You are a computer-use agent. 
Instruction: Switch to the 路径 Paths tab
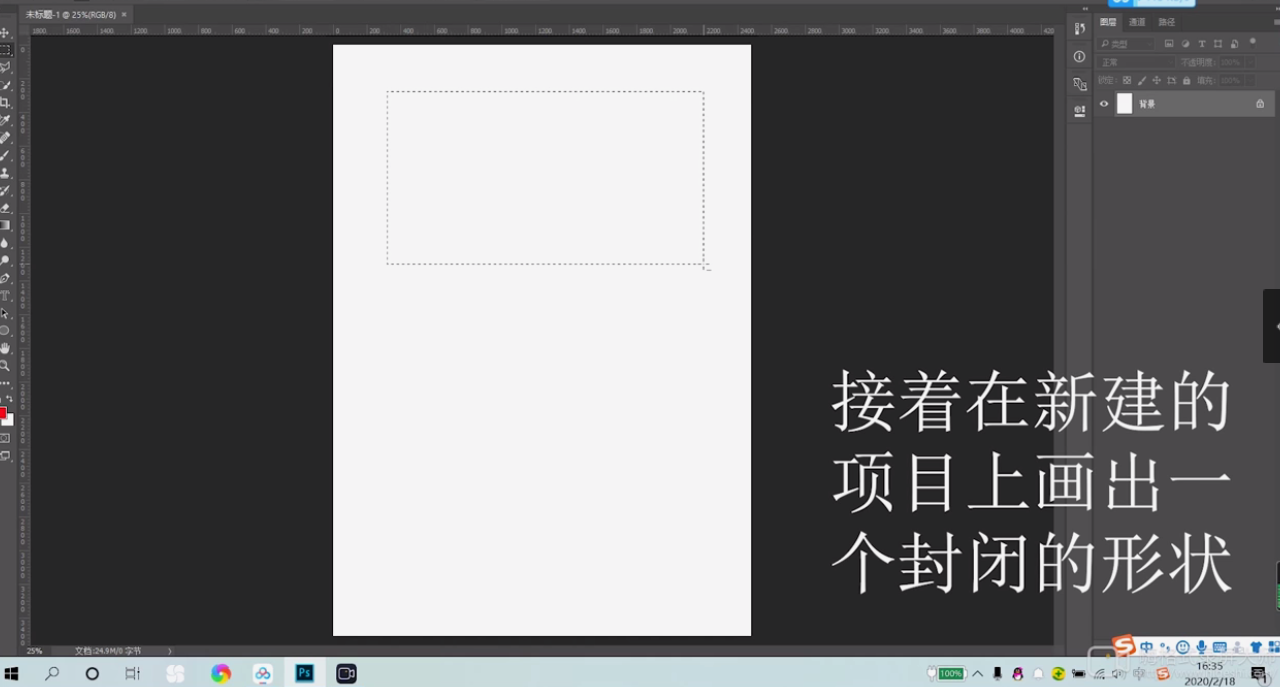[x=1166, y=23]
